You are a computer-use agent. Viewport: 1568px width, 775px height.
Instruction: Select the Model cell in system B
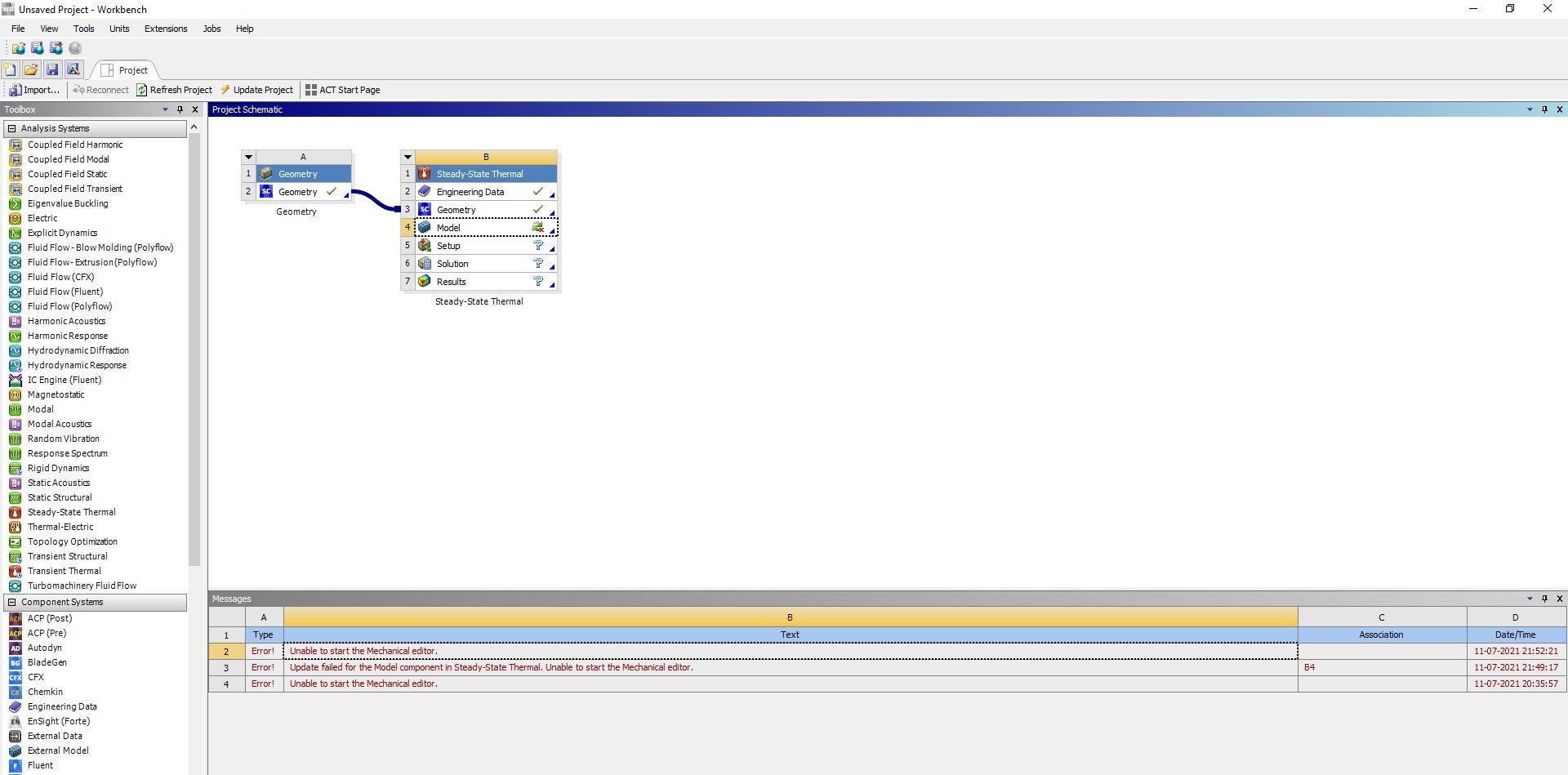[486, 228]
